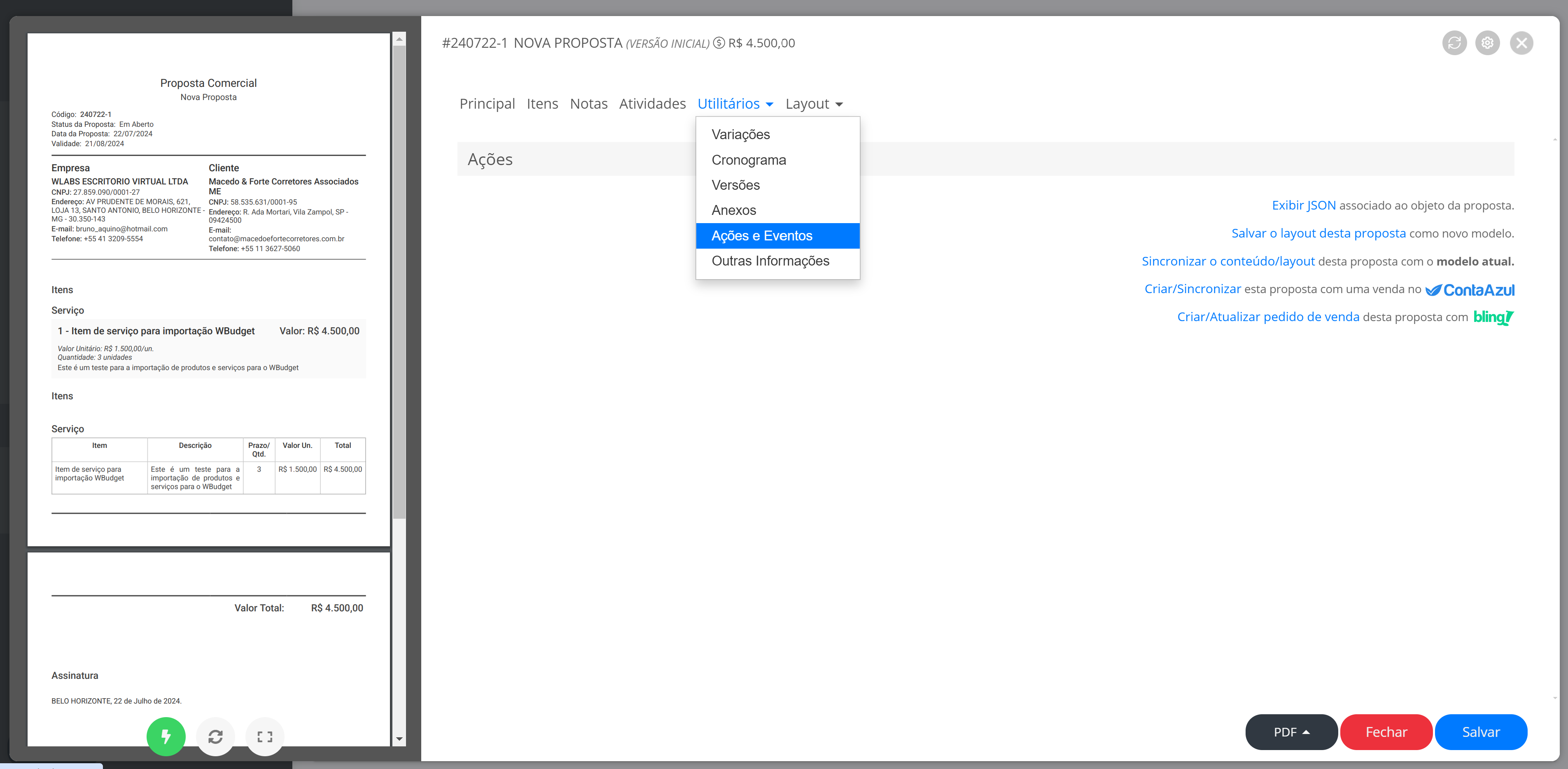Click the sync icon in the header
Screen dimensions: 1568x769
(x=1454, y=43)
